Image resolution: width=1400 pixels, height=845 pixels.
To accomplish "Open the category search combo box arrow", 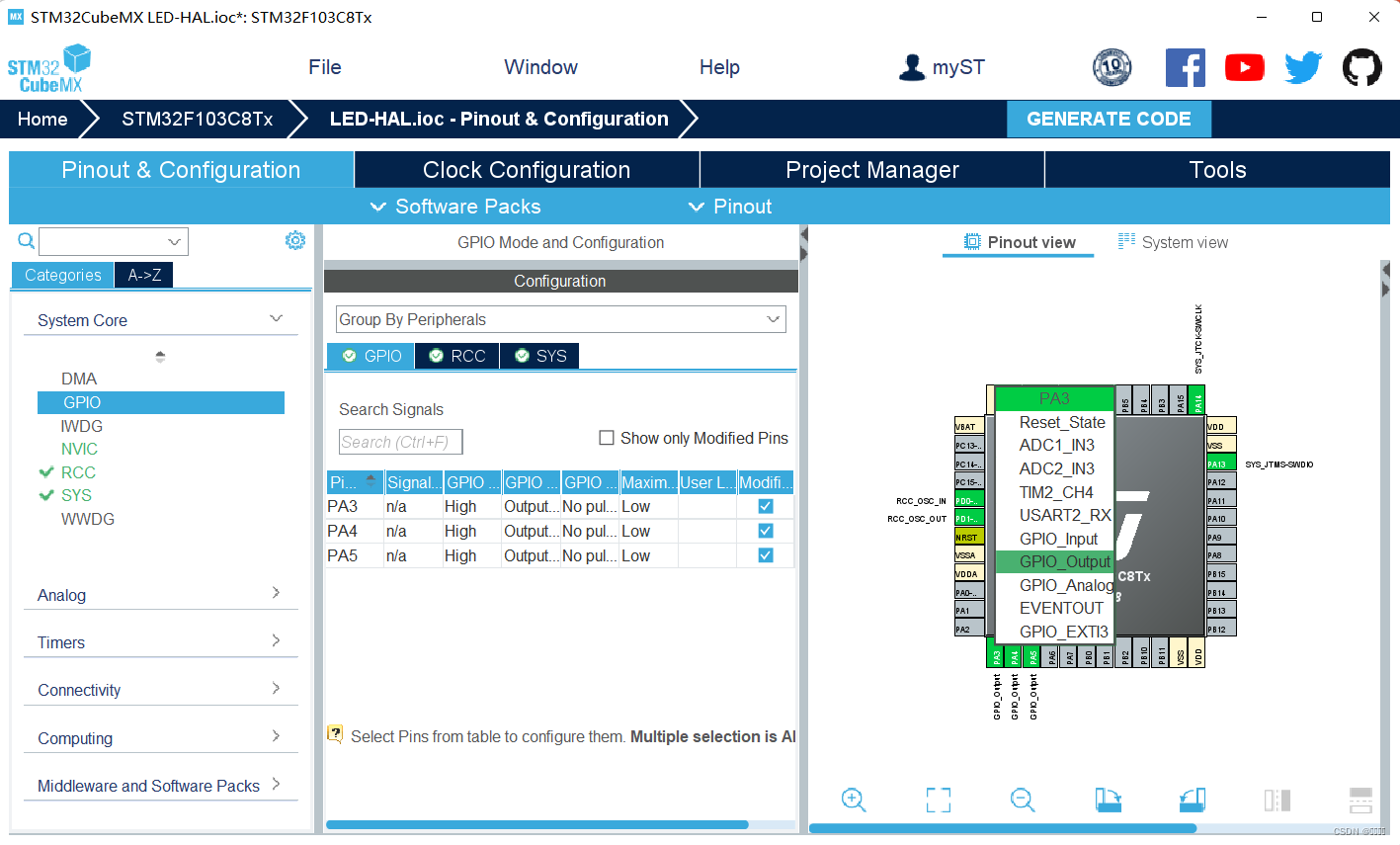I will point(174,241).
